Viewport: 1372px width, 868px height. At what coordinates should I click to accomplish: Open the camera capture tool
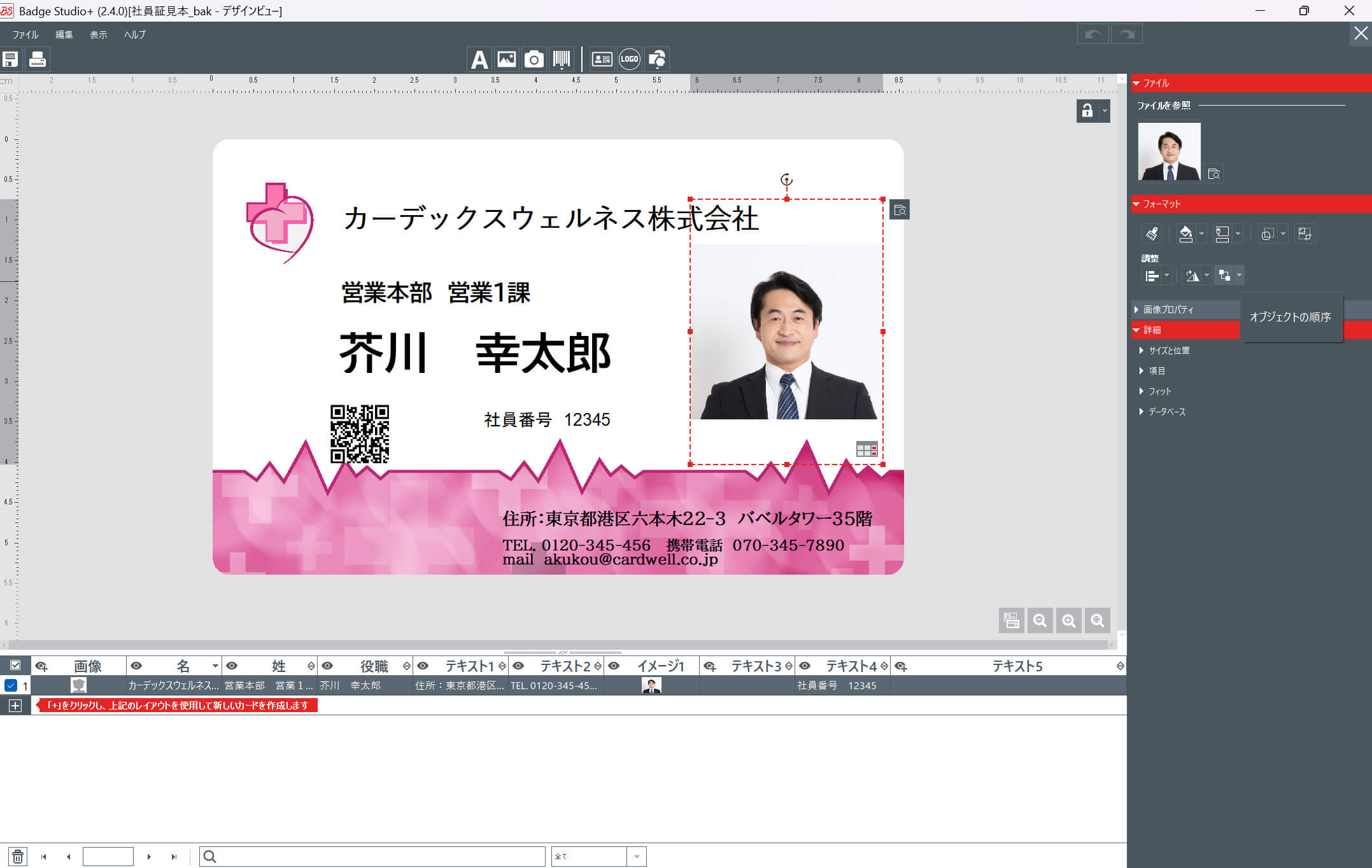pyautogui.click(x=534, y=59)
